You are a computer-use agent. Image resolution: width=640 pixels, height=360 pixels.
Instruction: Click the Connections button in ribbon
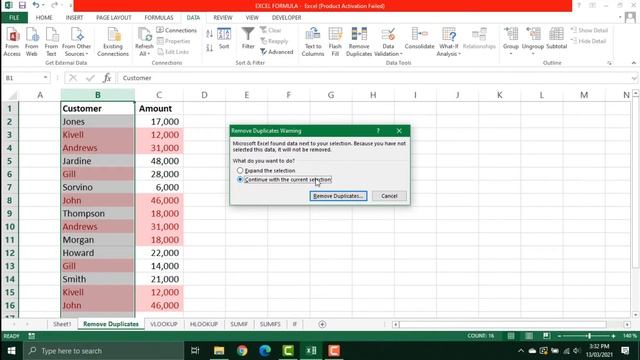(x=176, y=30)
